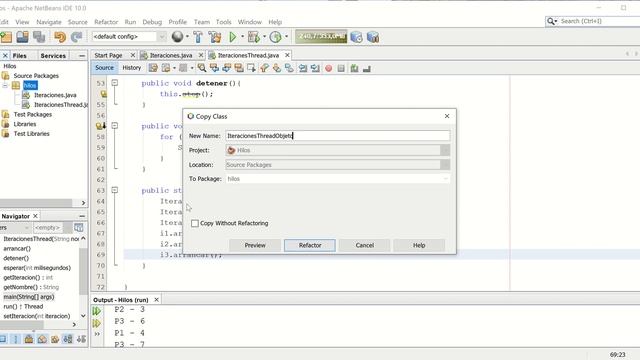The width and height of the screenshot is (640, 360).
Task: Click Toggle Highlight Search editor icon
Action: coord(239,68)
